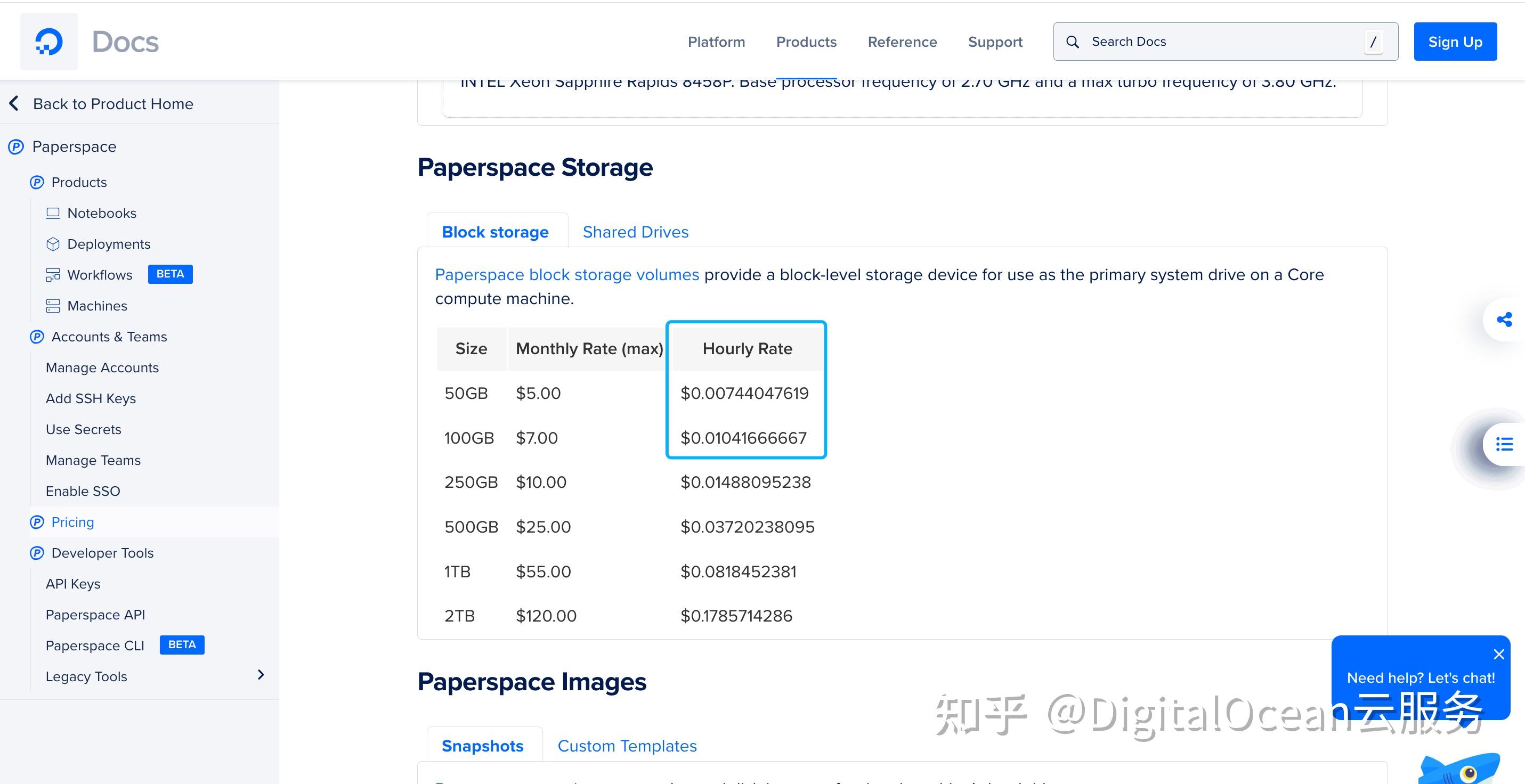
Task: Open Enable SSO in sidebar
Action: point(83,491)
